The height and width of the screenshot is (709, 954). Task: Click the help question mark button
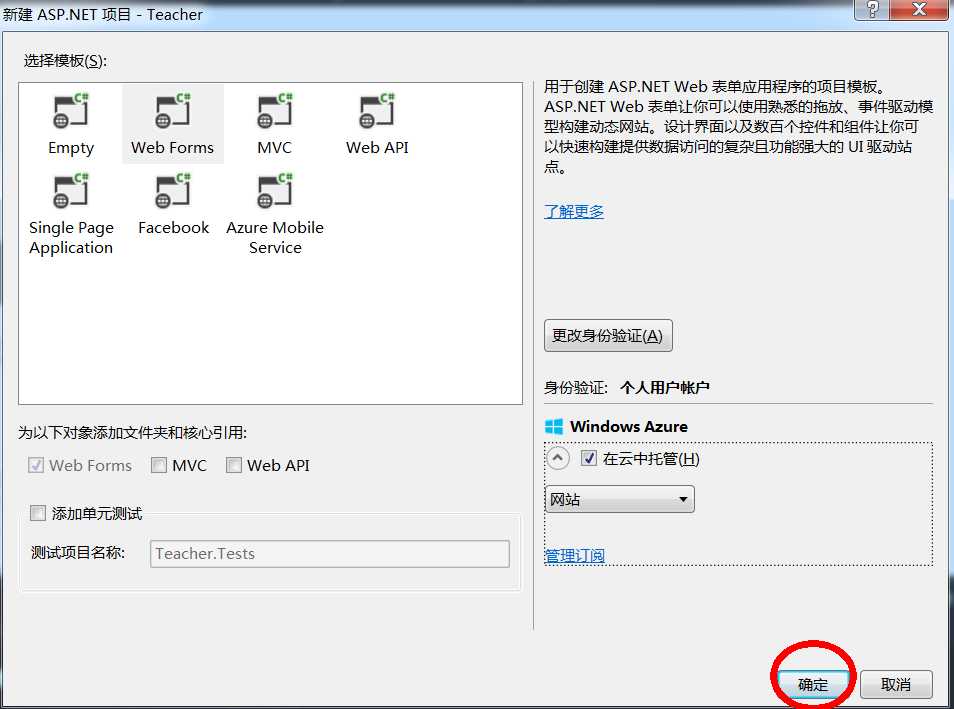point(871,10)
